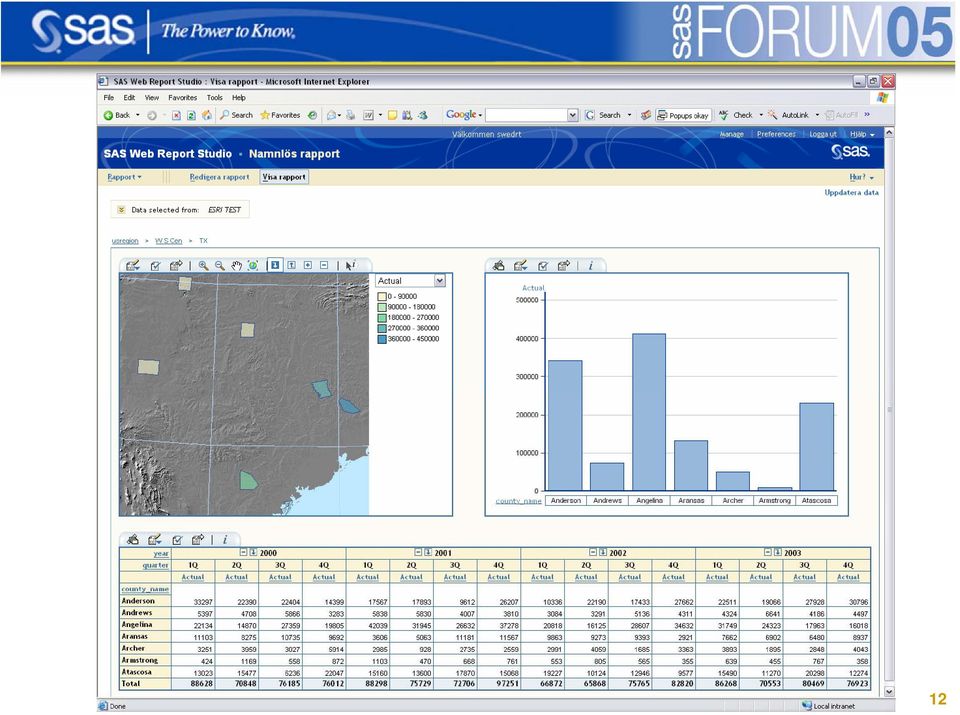Select the map pan hand tool
Screen dimensions: 960x715
point(236,266)
